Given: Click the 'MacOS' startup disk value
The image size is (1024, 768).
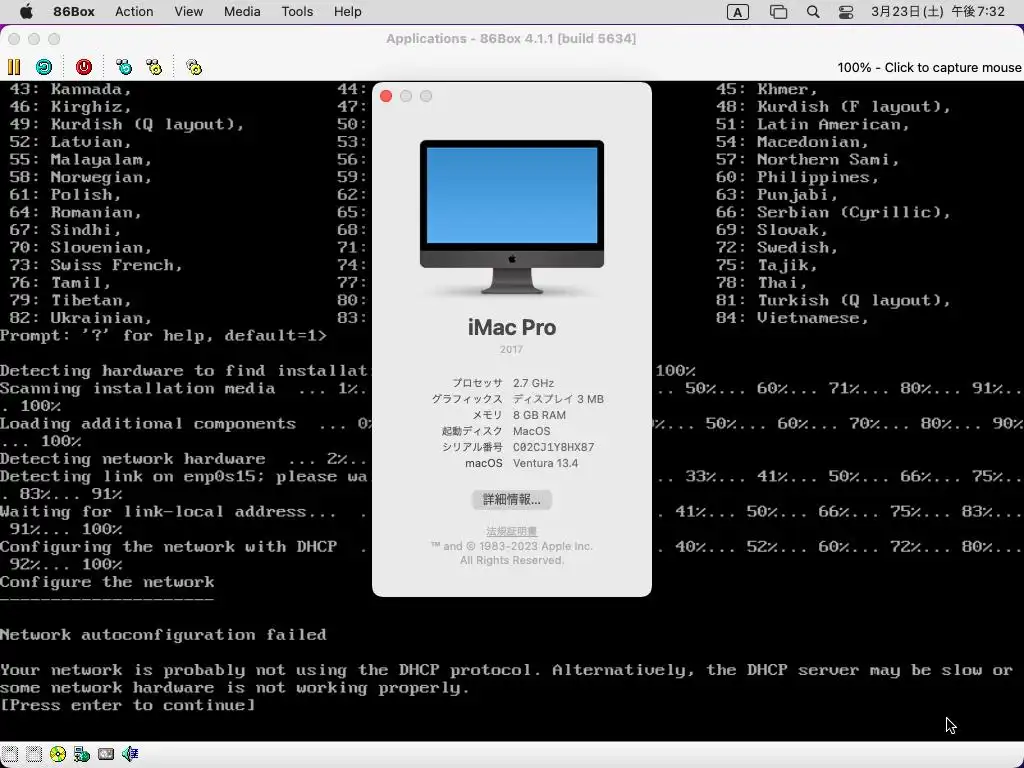Looking at the screenshot, I should pyautogui.click(x=532, y=431).
